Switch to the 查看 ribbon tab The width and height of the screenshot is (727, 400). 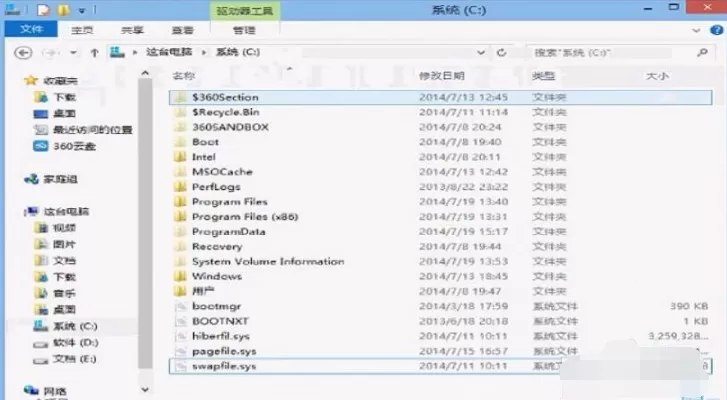[182, 30]
